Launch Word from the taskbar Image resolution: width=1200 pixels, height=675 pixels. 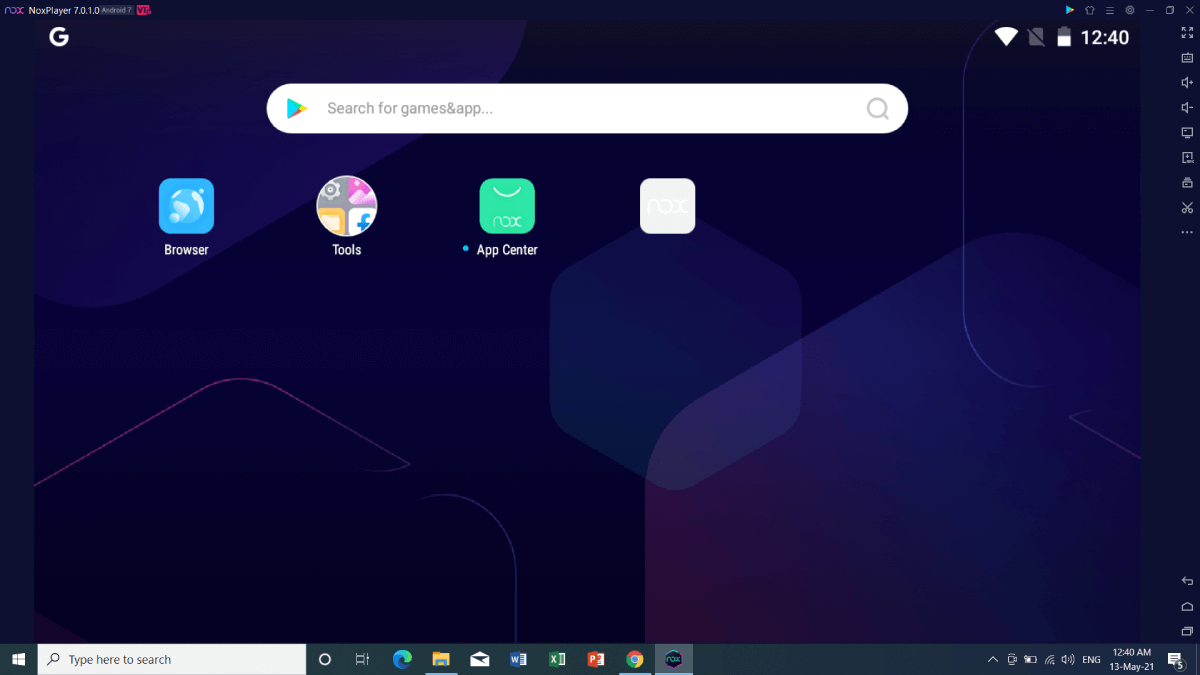[518, 659]
